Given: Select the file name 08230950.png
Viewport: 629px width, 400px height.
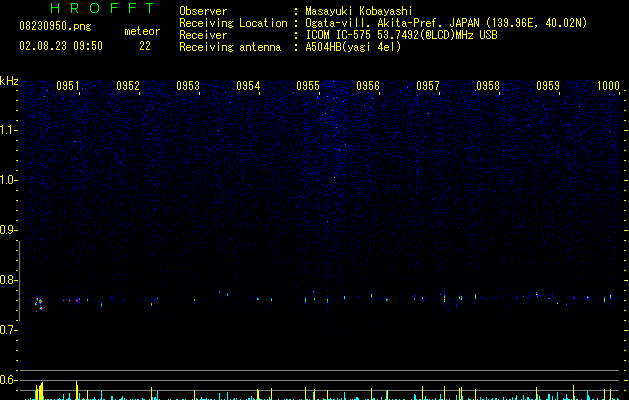Looking at the screenshot, I should (x=55, y=26).
